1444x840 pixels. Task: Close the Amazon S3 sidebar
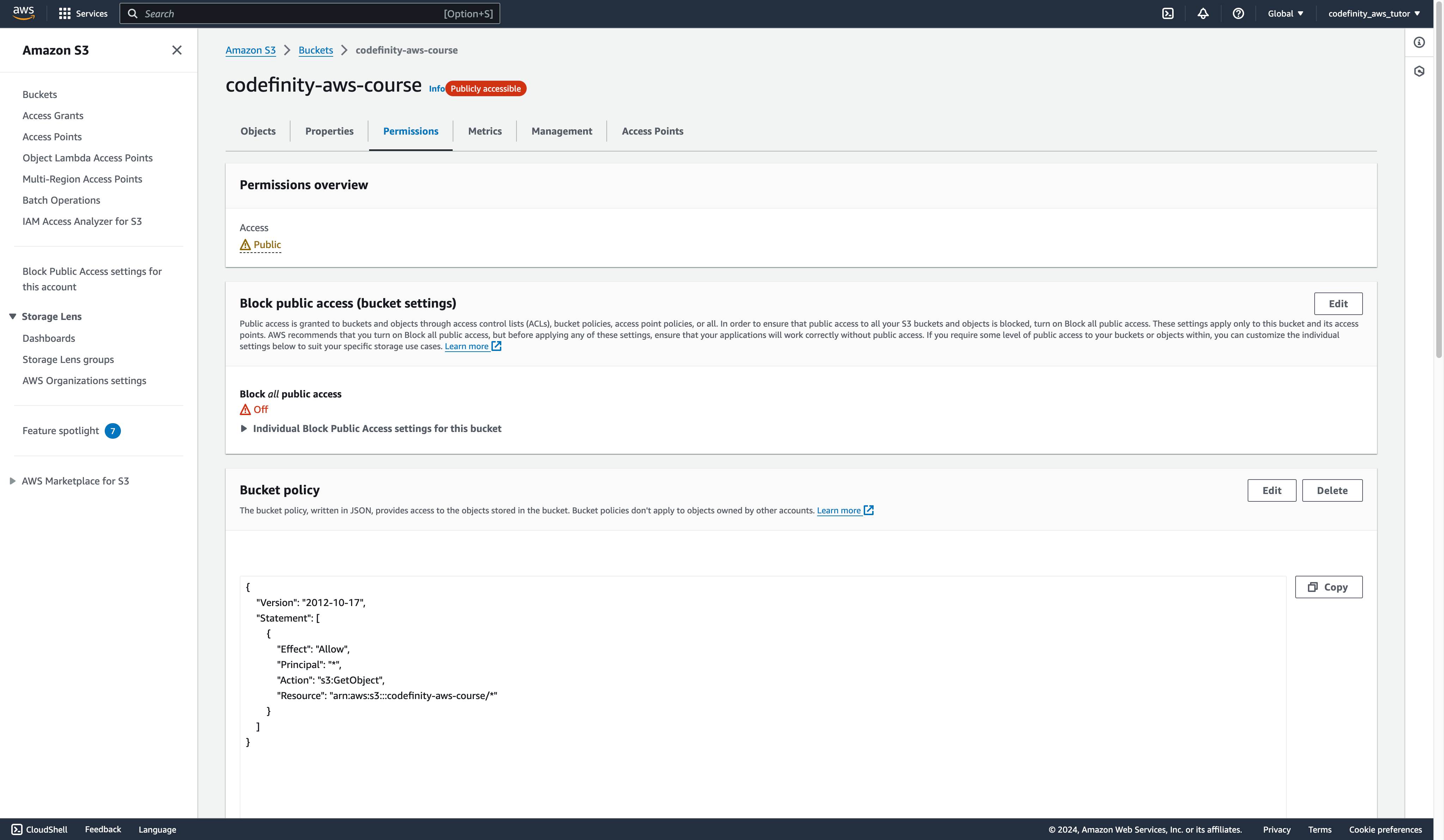[x=177, y=50]
